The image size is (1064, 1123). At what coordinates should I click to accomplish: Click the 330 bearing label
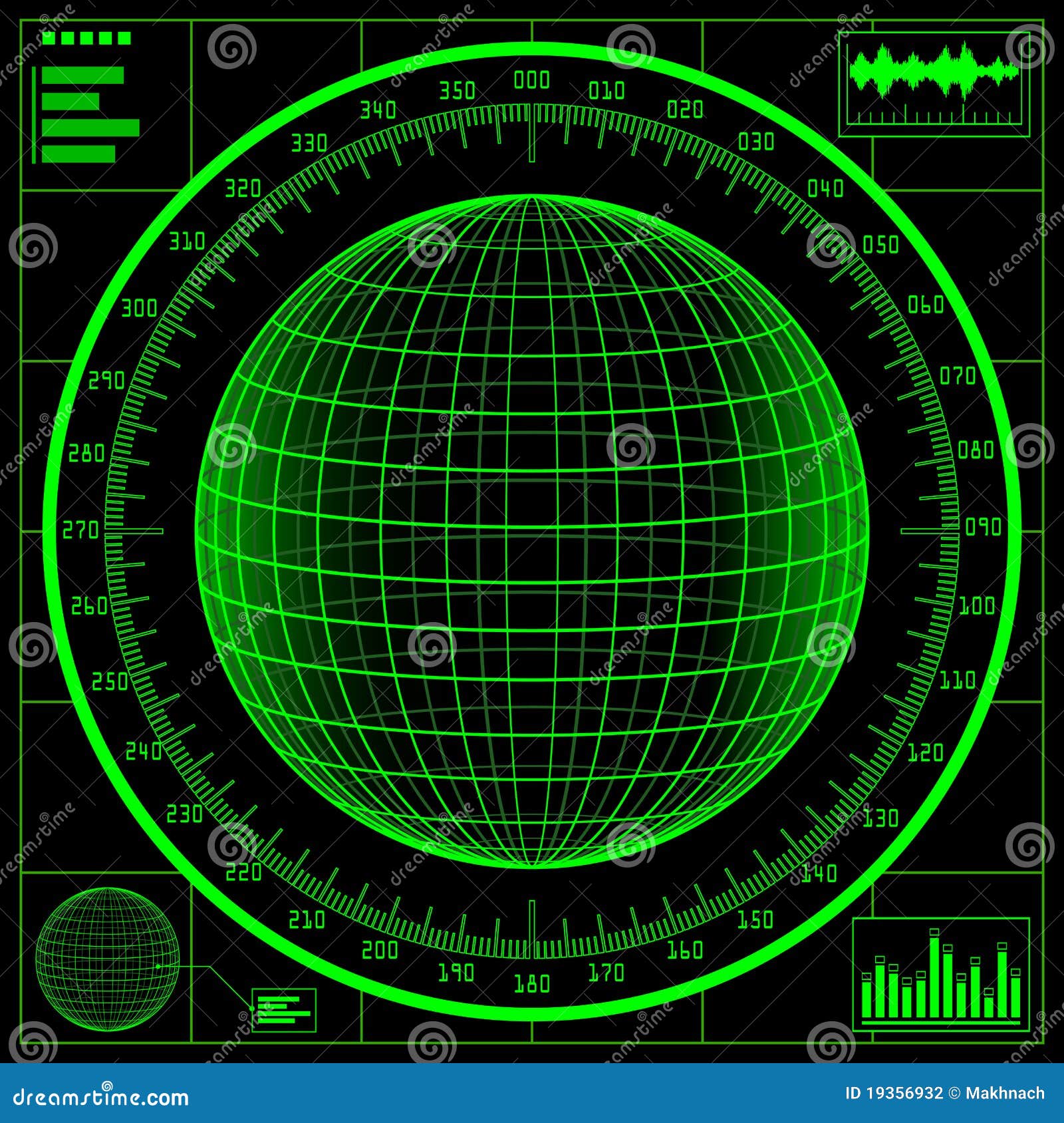[x=309, y=143]
